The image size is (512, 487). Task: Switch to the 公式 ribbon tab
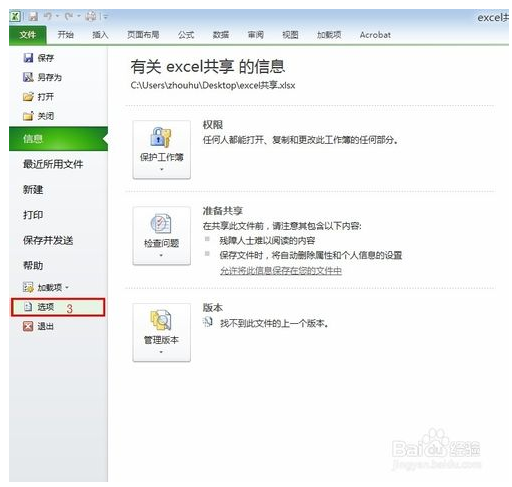pos(186,35)
